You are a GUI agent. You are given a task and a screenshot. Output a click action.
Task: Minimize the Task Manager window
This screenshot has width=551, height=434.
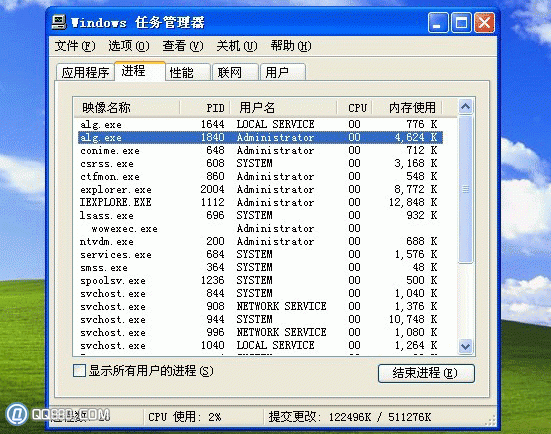tap(438, 23)
